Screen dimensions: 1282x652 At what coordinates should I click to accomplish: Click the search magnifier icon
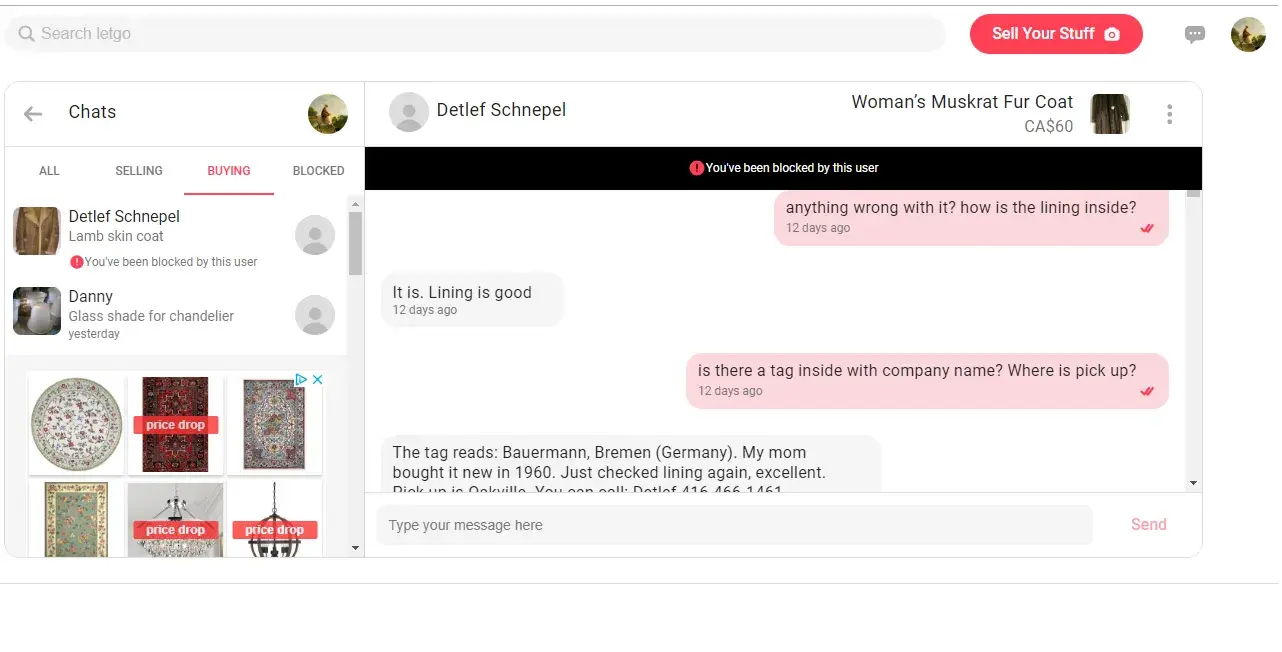tap(26, 34)
